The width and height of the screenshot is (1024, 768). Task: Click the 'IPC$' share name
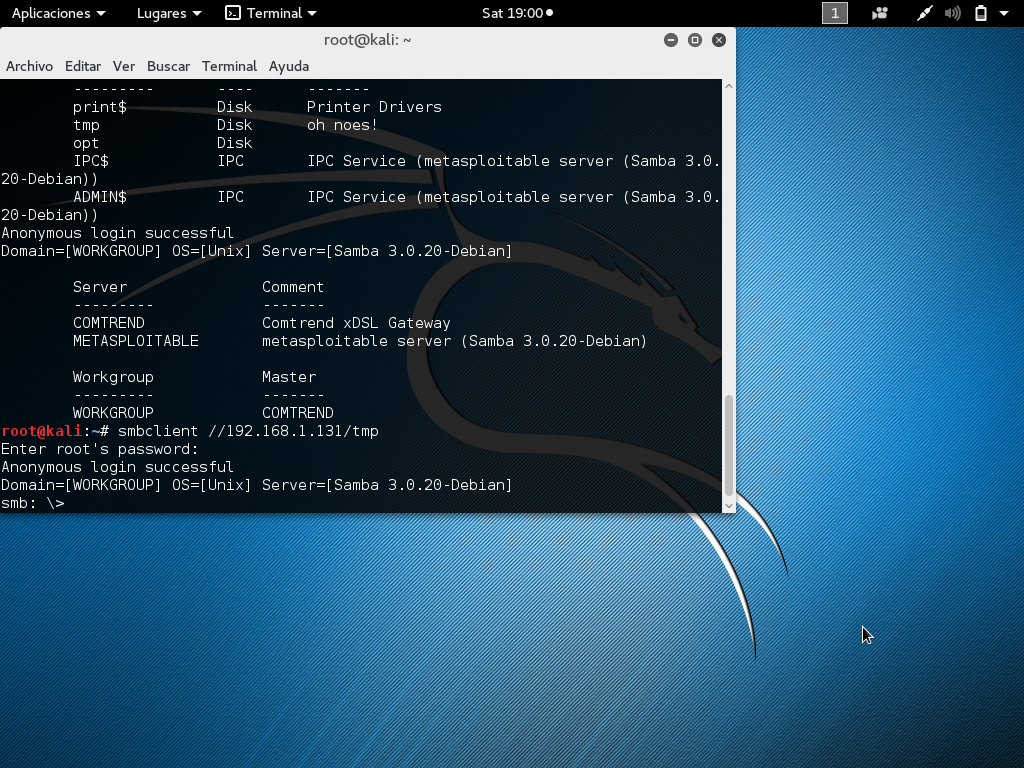coord(91,161)
